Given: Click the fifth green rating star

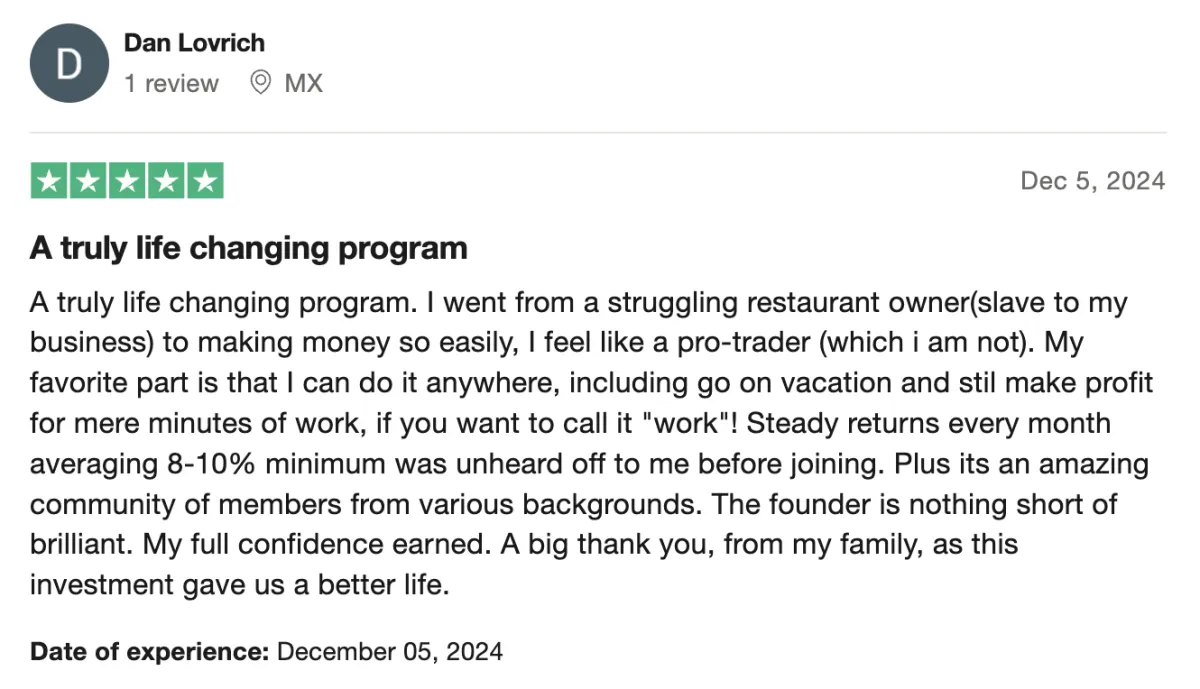Looking at the screenshot, I should 204,181.
